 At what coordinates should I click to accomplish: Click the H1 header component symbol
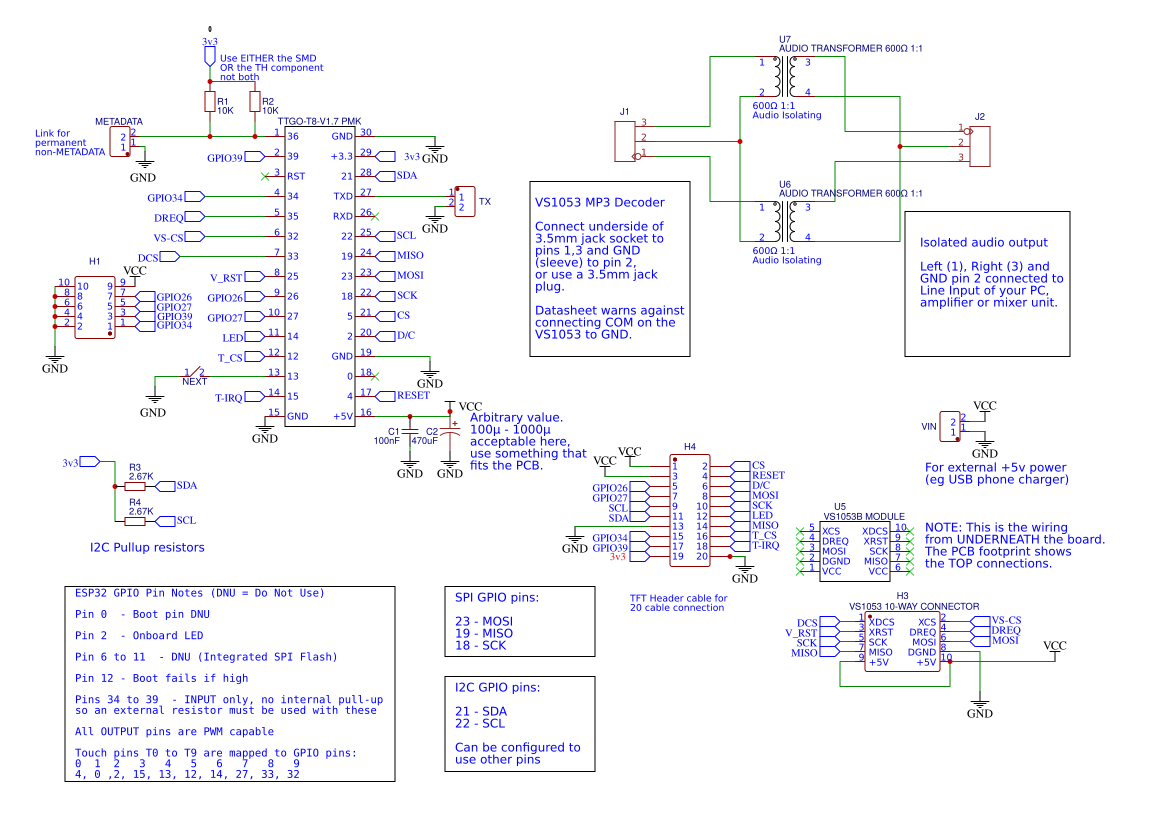click(x=95, y=306)
